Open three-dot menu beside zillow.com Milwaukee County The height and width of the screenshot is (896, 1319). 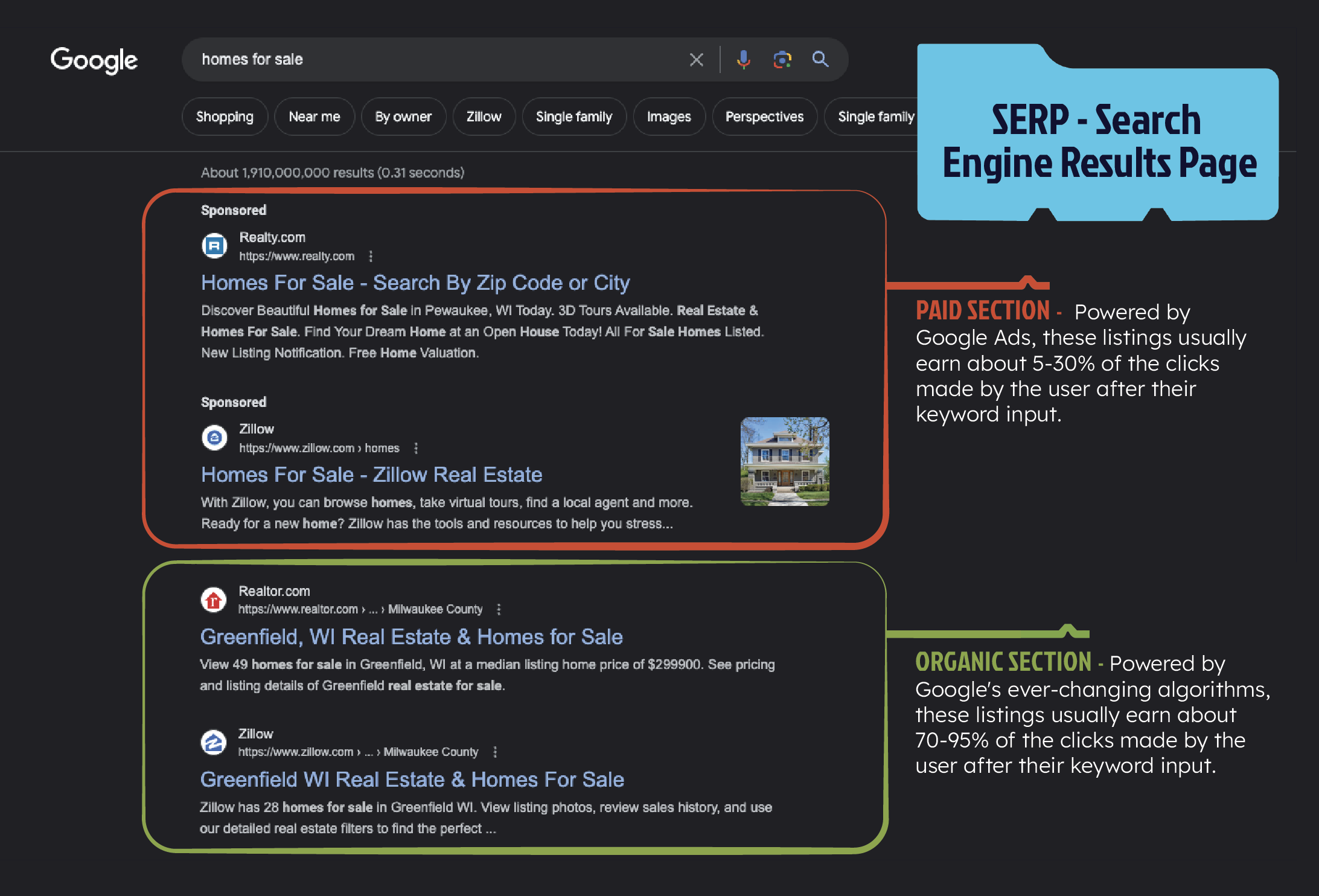tap(495, 752)
